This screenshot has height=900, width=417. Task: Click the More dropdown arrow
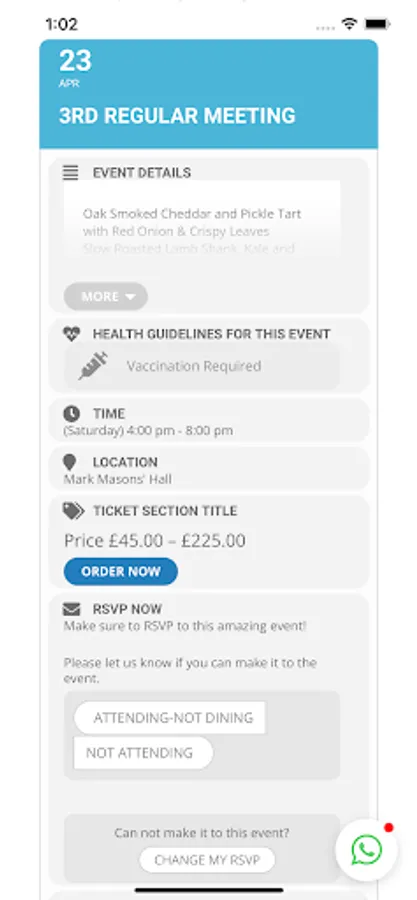point(130,297)
